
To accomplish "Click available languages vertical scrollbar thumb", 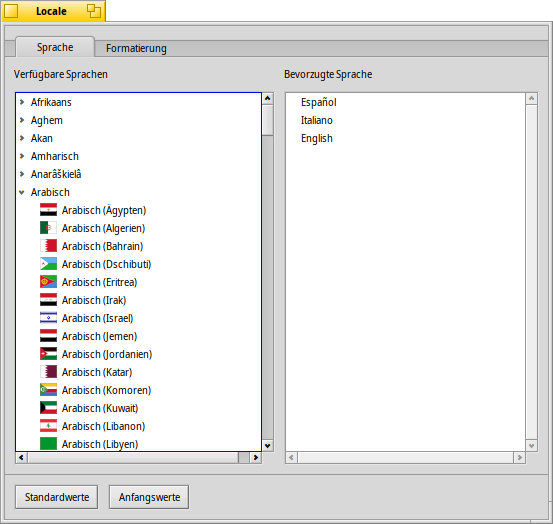I will pyautogui.click(x=268, y=120).
